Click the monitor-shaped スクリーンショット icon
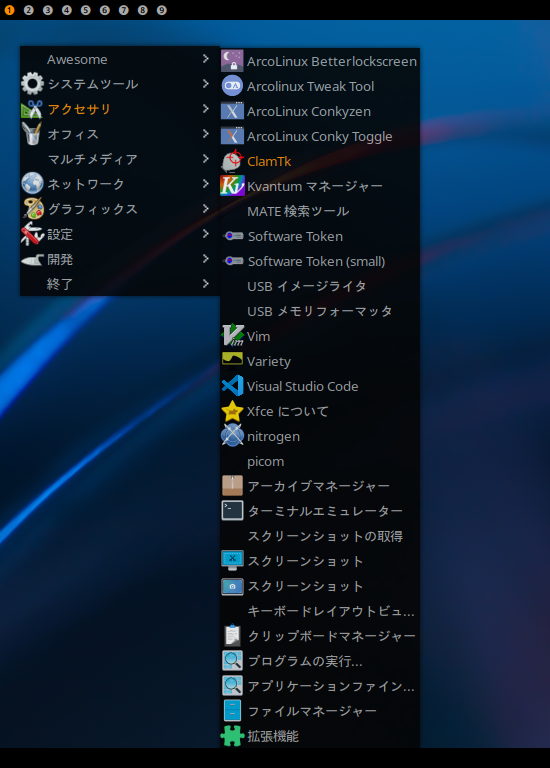Image resolution: width=550 pixels, height=768 pixels. click(x=232, y=561)
